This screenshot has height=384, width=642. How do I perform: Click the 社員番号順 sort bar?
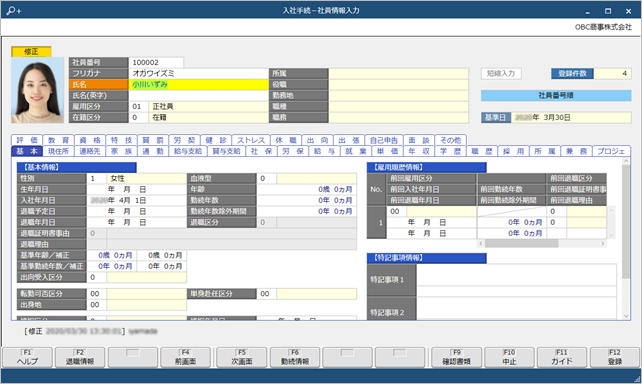click(x=556, y=95)
